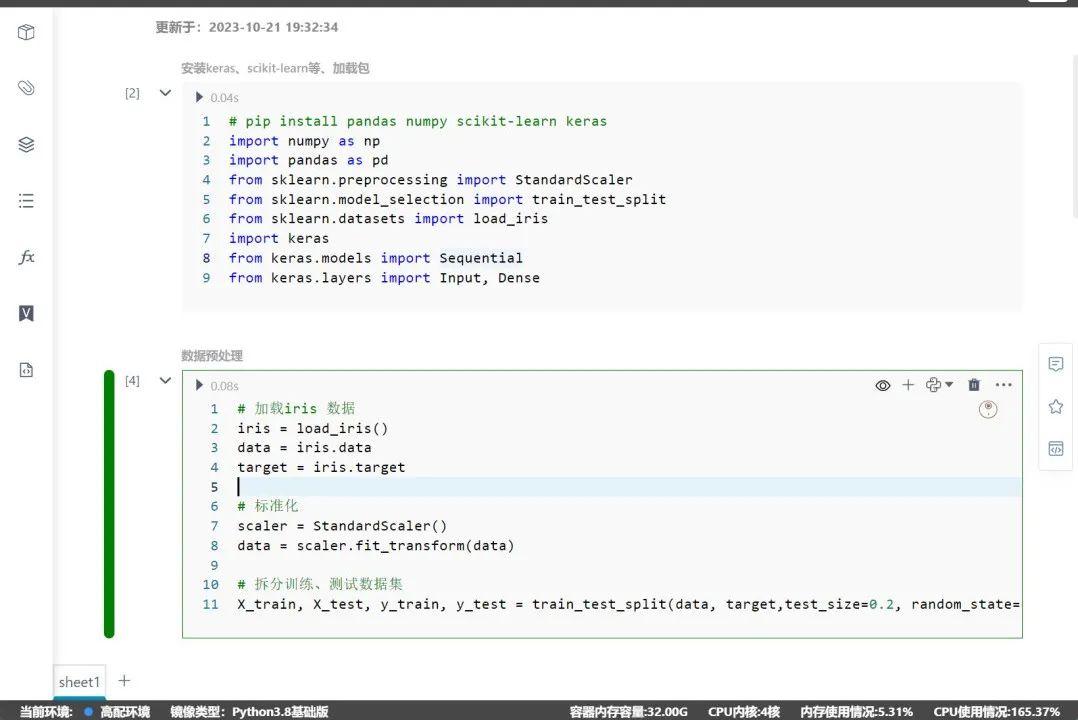Viewport: 1078px width, 720px height.
Task: Click the 镜像类型 Python3.8基础版 status entry
Action: coord(249,712)
